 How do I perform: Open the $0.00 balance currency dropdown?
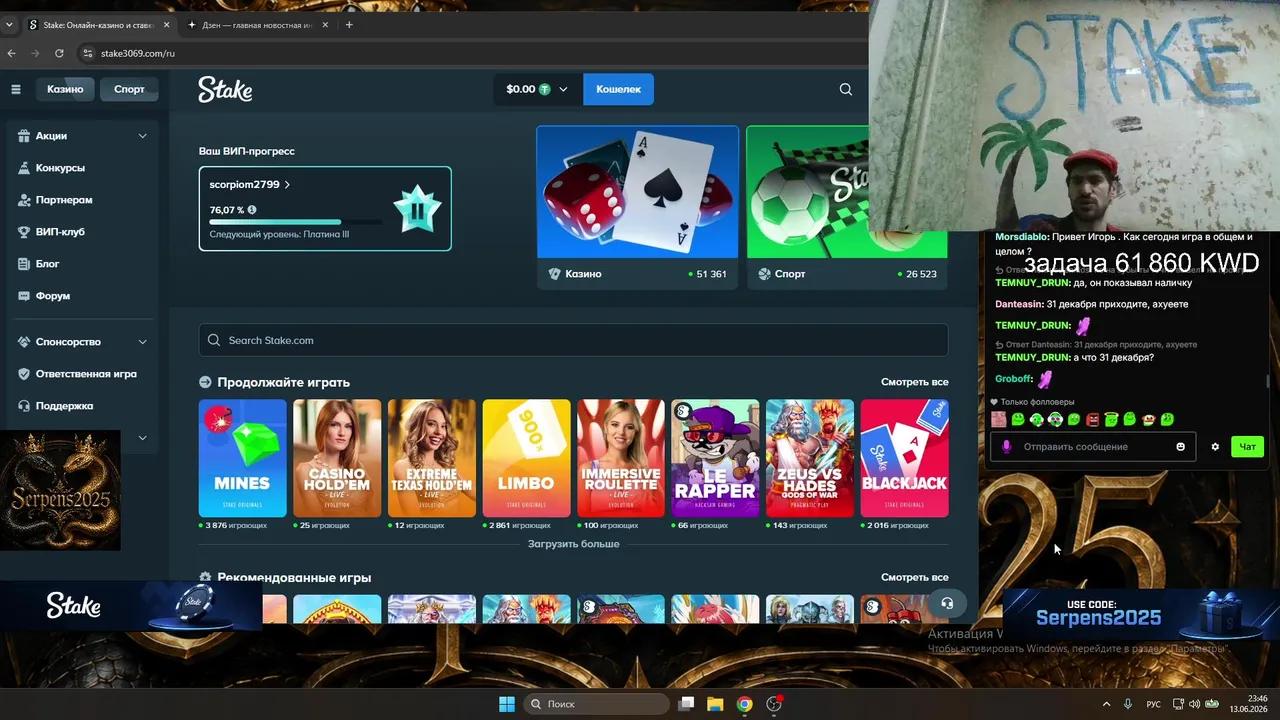tap(537, 89)
